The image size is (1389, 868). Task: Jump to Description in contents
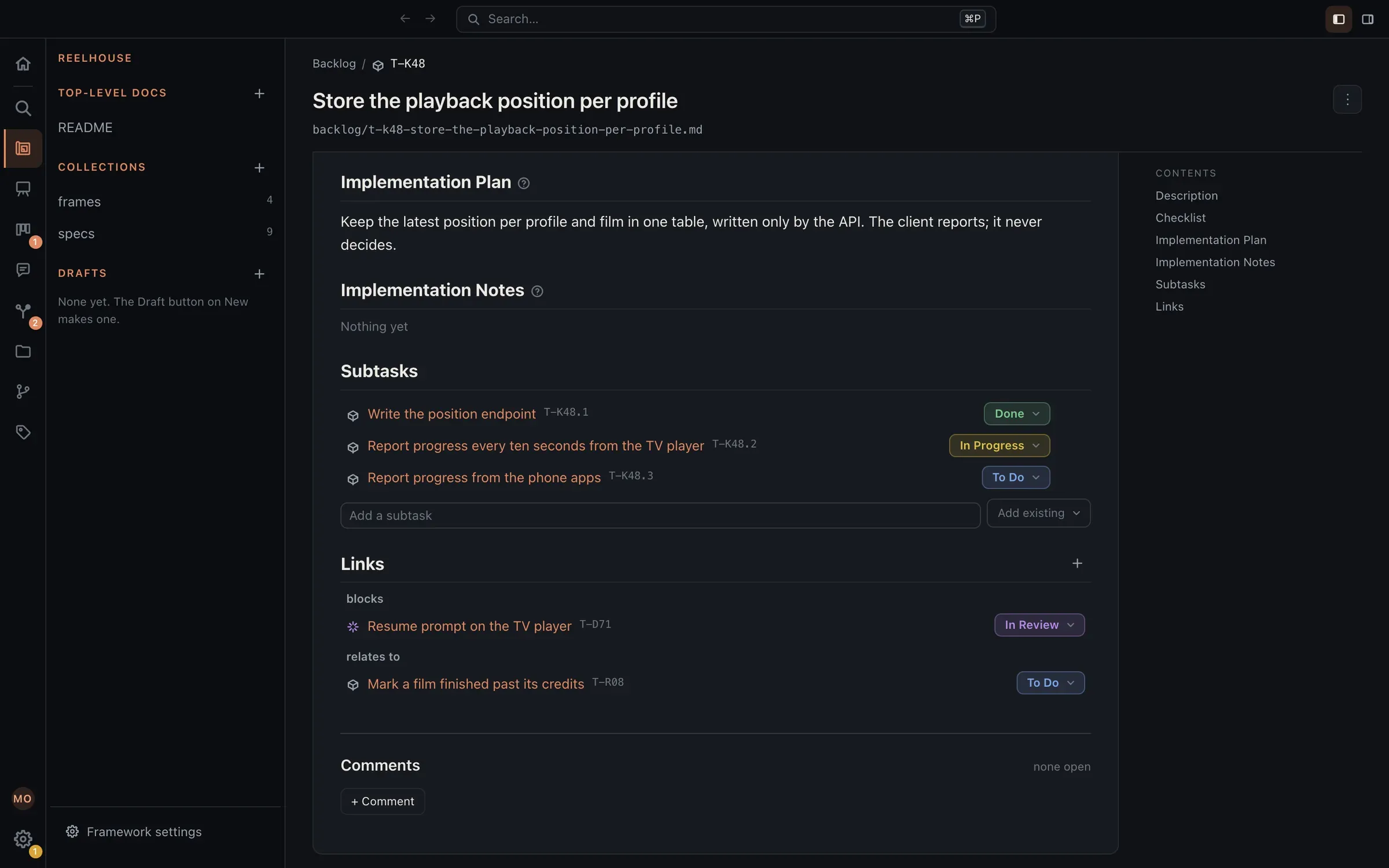(1186, 196)
